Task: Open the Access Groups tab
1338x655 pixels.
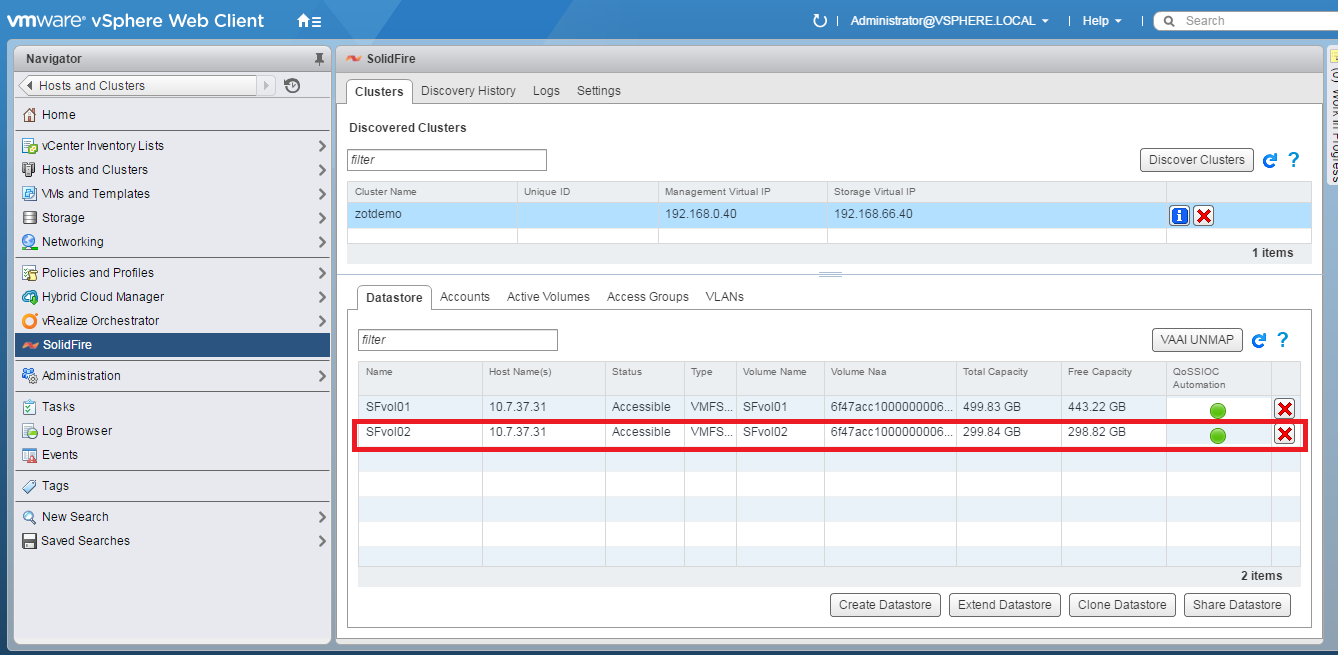Action: point(648,297)
